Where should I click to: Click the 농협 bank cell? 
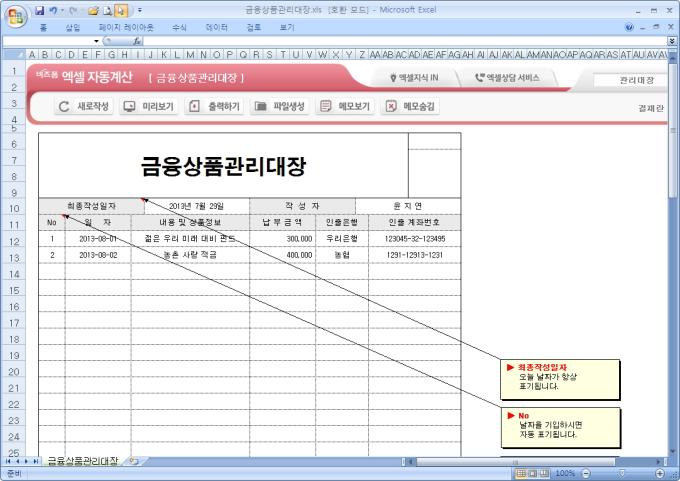(x=342, y=255)
